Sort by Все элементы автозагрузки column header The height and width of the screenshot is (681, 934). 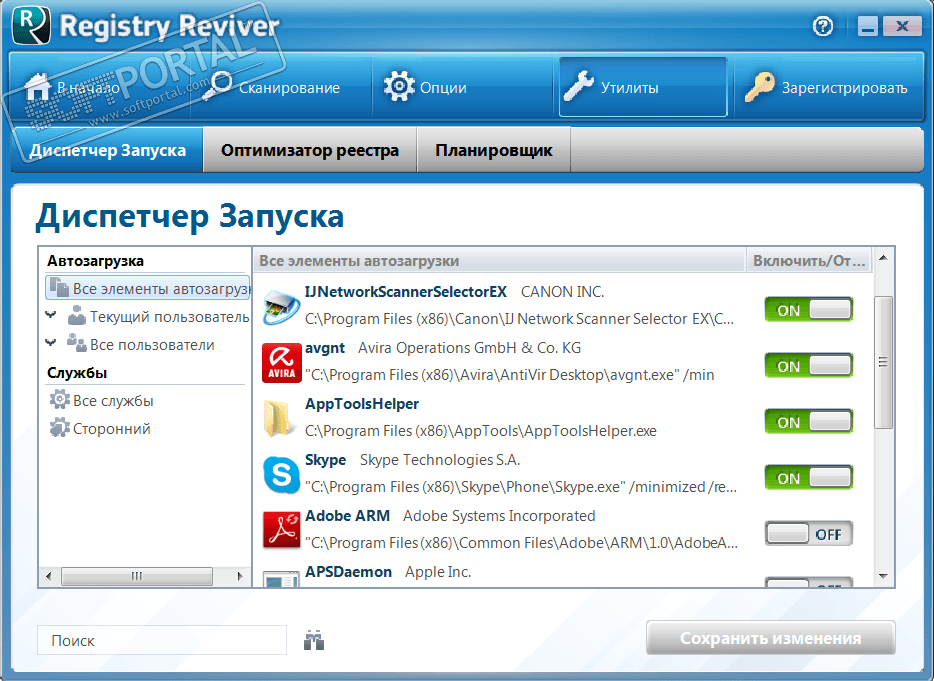pos(499,261)
